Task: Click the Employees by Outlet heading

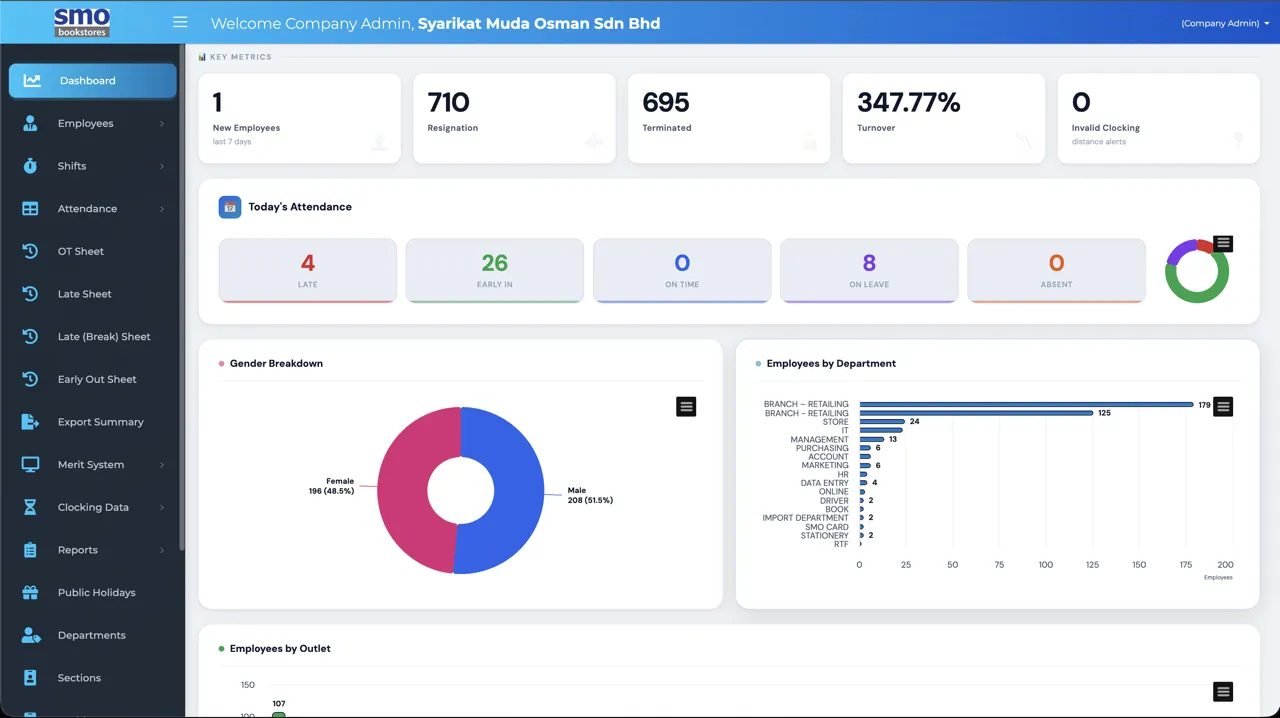Action: coord(280,649)
